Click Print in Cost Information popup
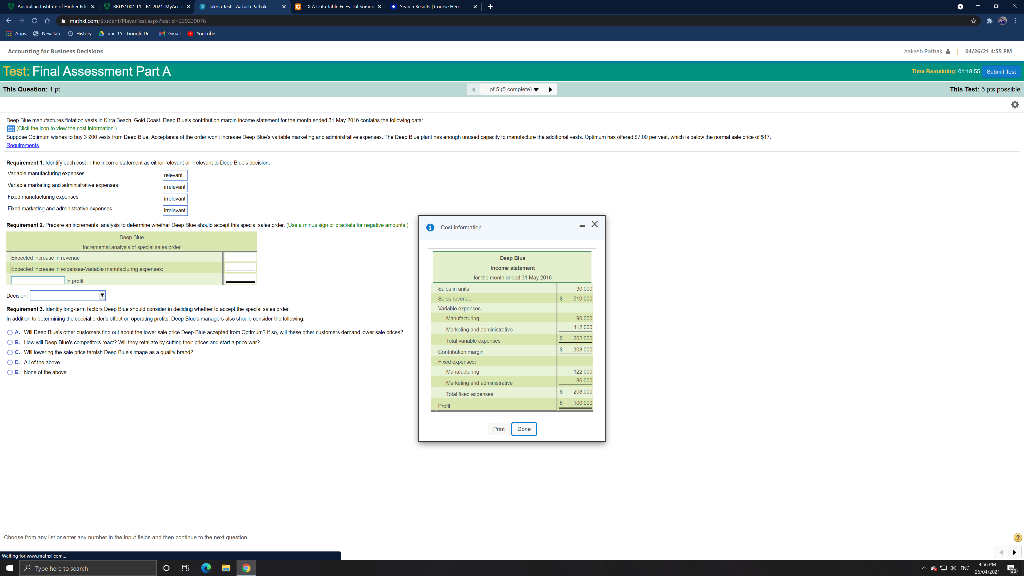 coord(499,429)
